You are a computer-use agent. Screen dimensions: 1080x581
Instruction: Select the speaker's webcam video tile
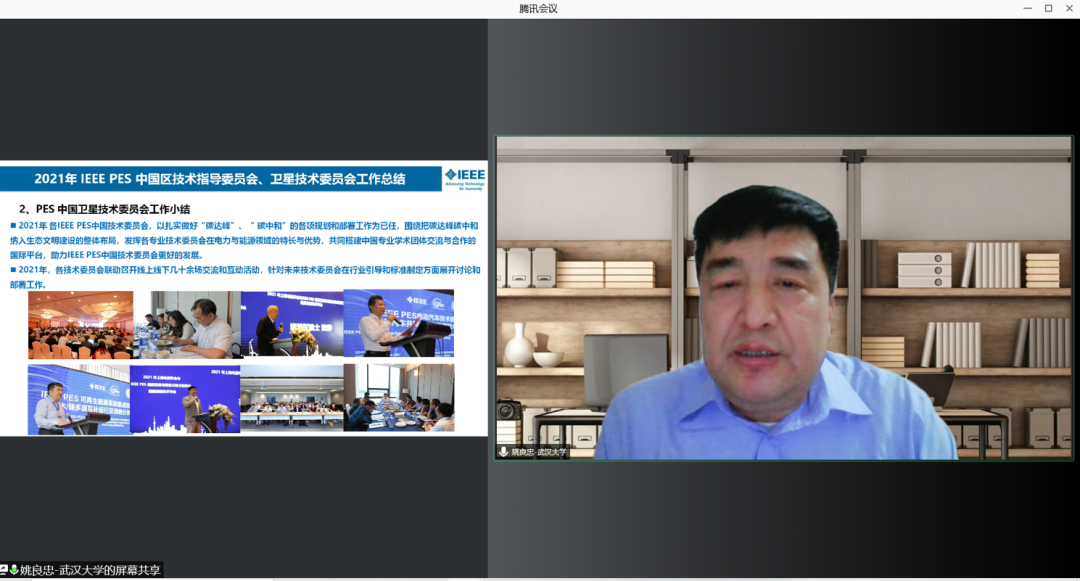783,297
